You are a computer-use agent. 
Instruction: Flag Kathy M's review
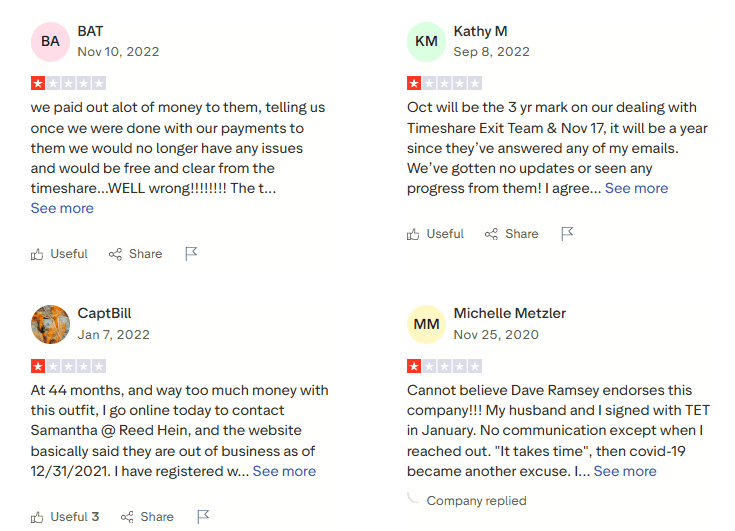pos(567,234)
